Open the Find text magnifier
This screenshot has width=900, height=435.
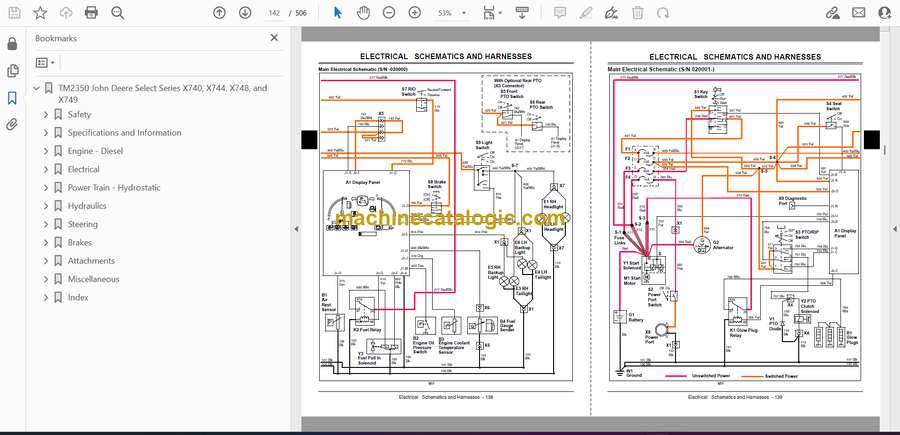118,13
